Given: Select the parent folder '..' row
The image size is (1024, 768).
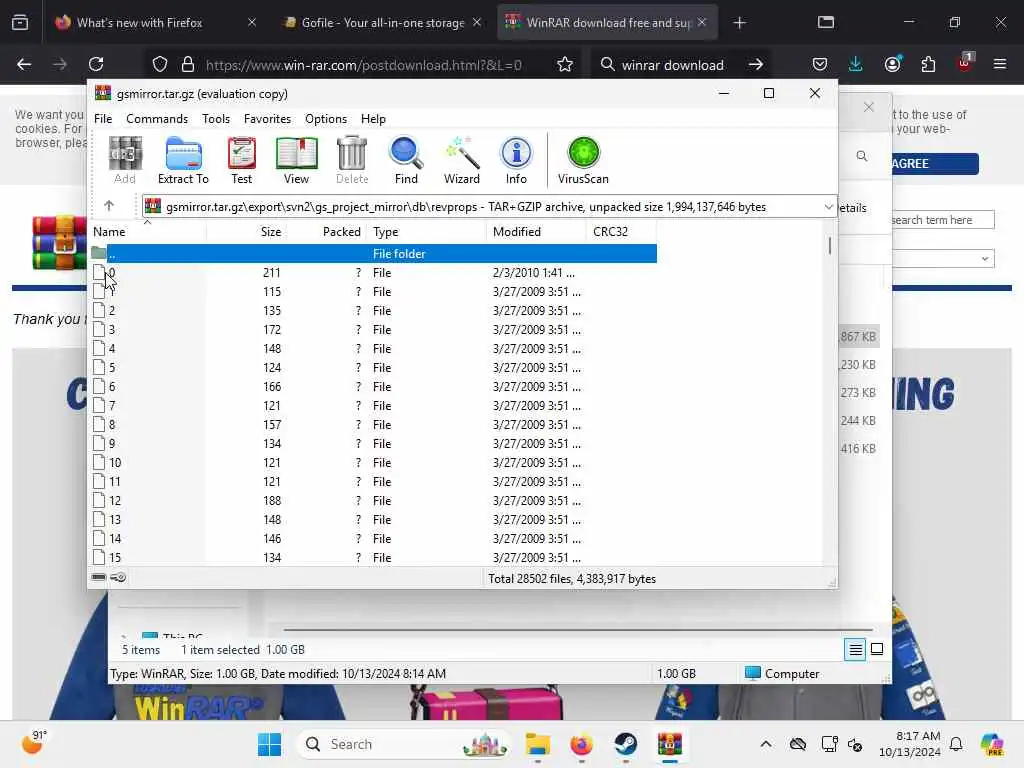Looking at the screenshot, I should 374,253.
